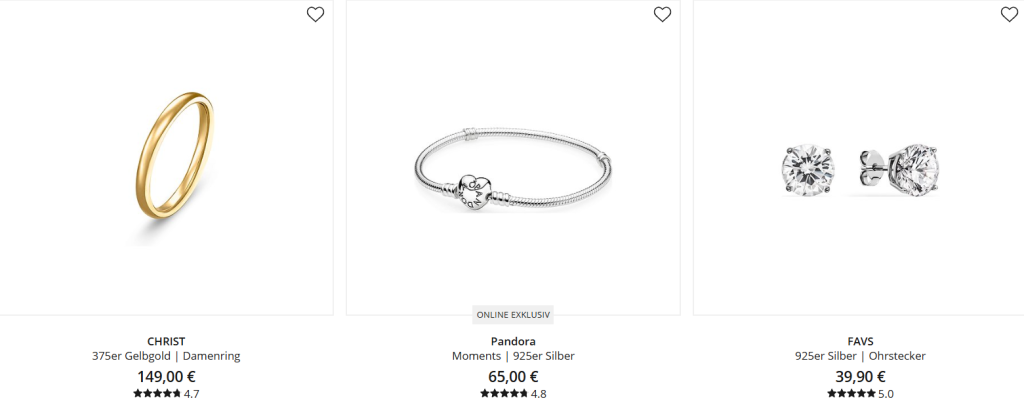Image resolution: width=1024 pixels, height=409 pixels.
Task: View the 4.7 star rating reviews
Action: (166, 393)
